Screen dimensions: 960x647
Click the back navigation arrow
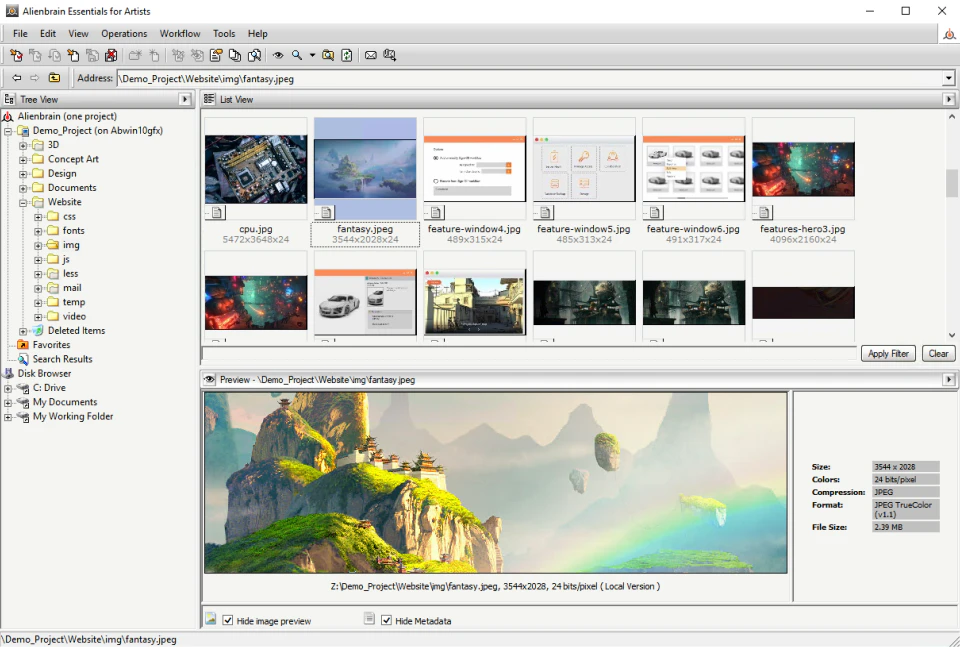(x=16, y=77)
